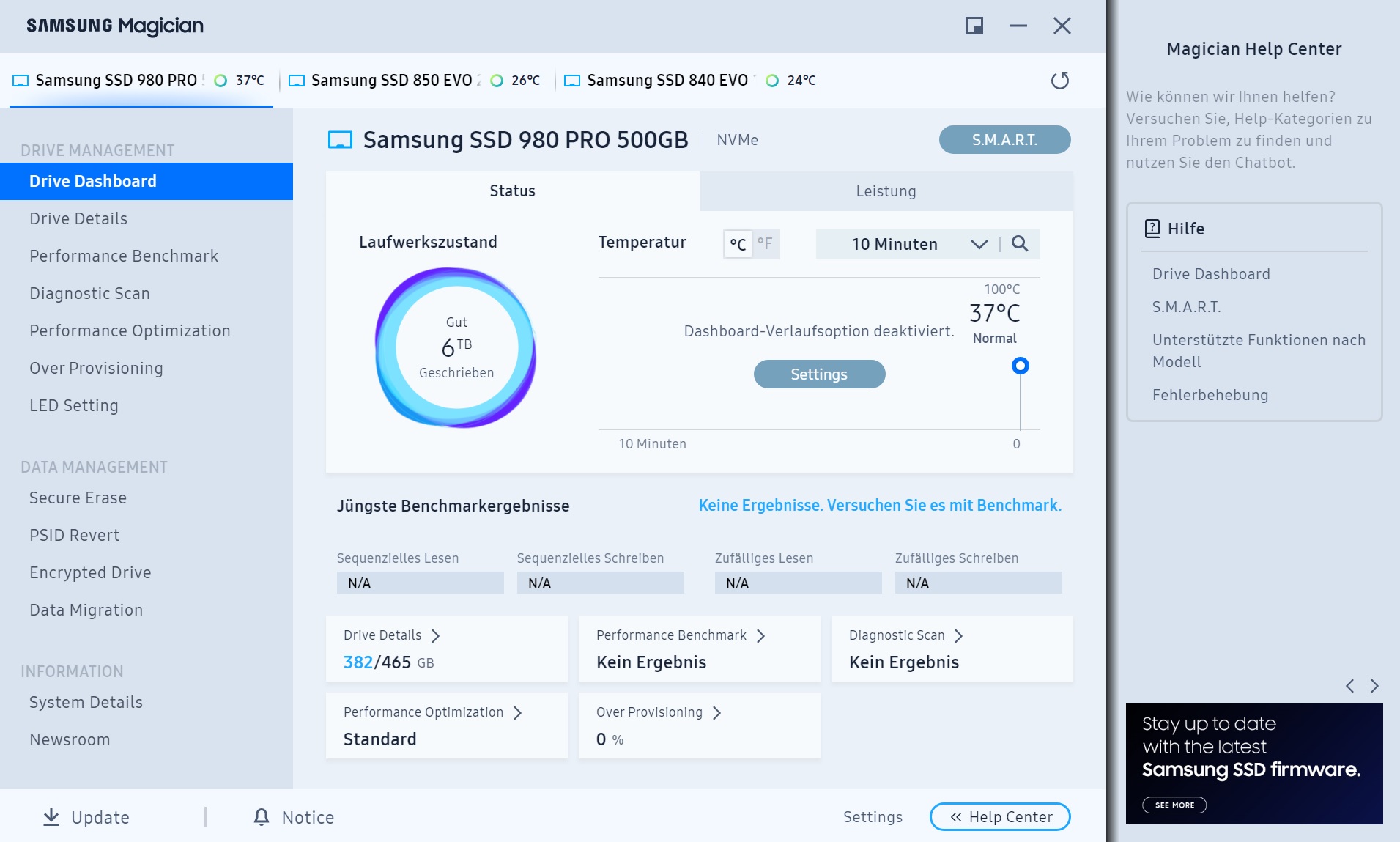
Task: Click the Sequenzielles Schreiben N/A field
Action: point(601,583)
